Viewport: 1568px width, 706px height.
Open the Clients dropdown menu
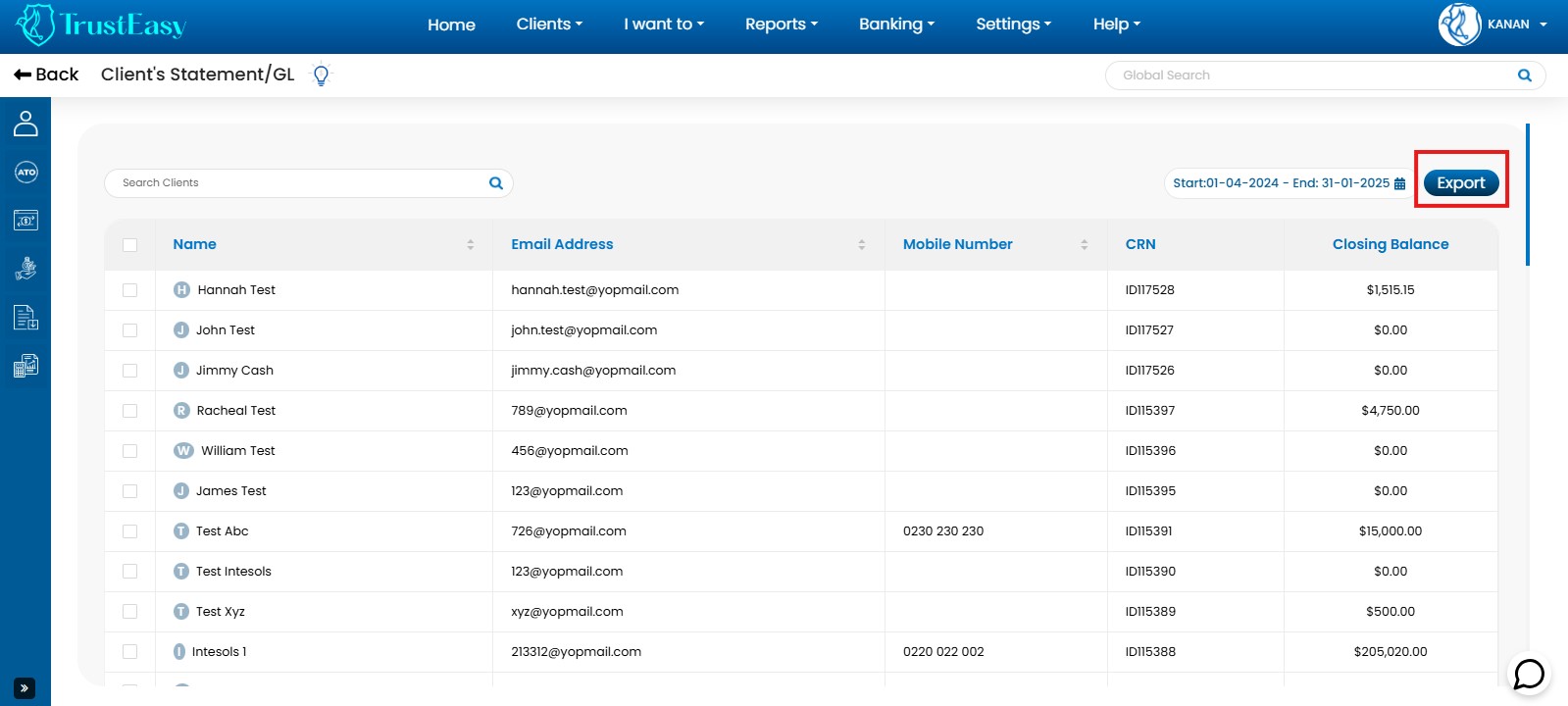coord(549,25)
